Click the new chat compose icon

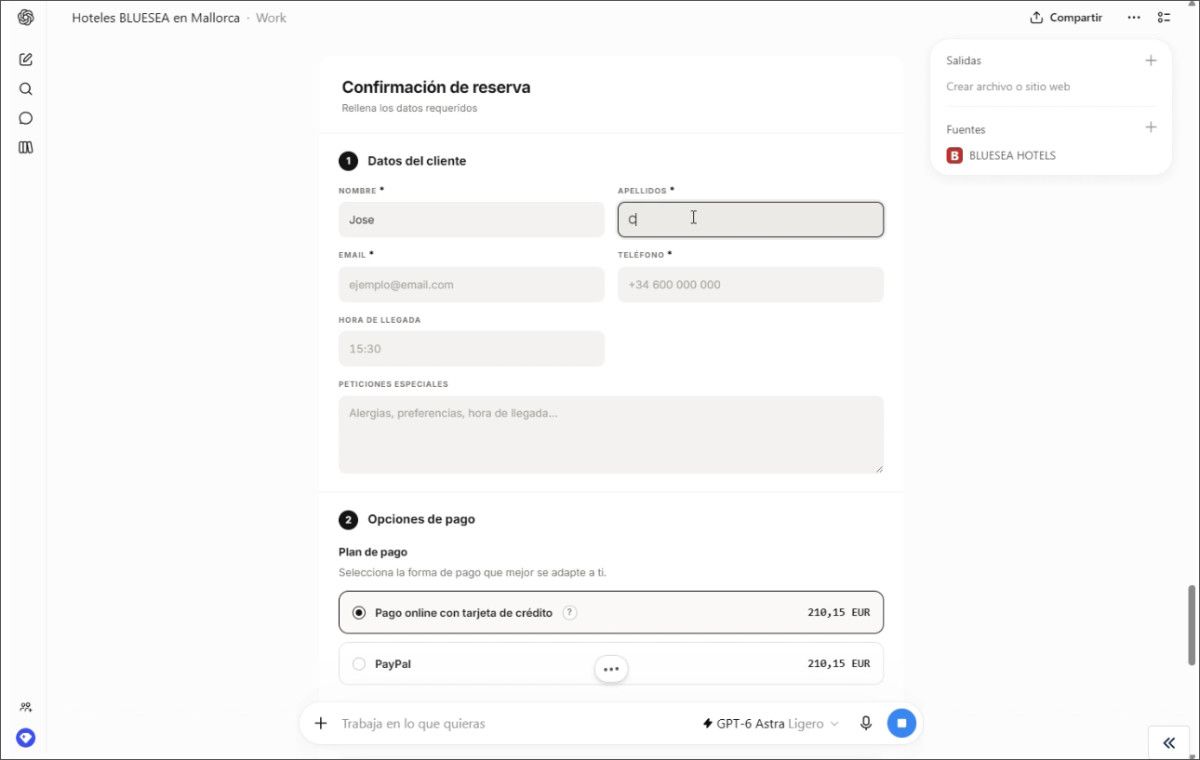(x=26, y=59)
